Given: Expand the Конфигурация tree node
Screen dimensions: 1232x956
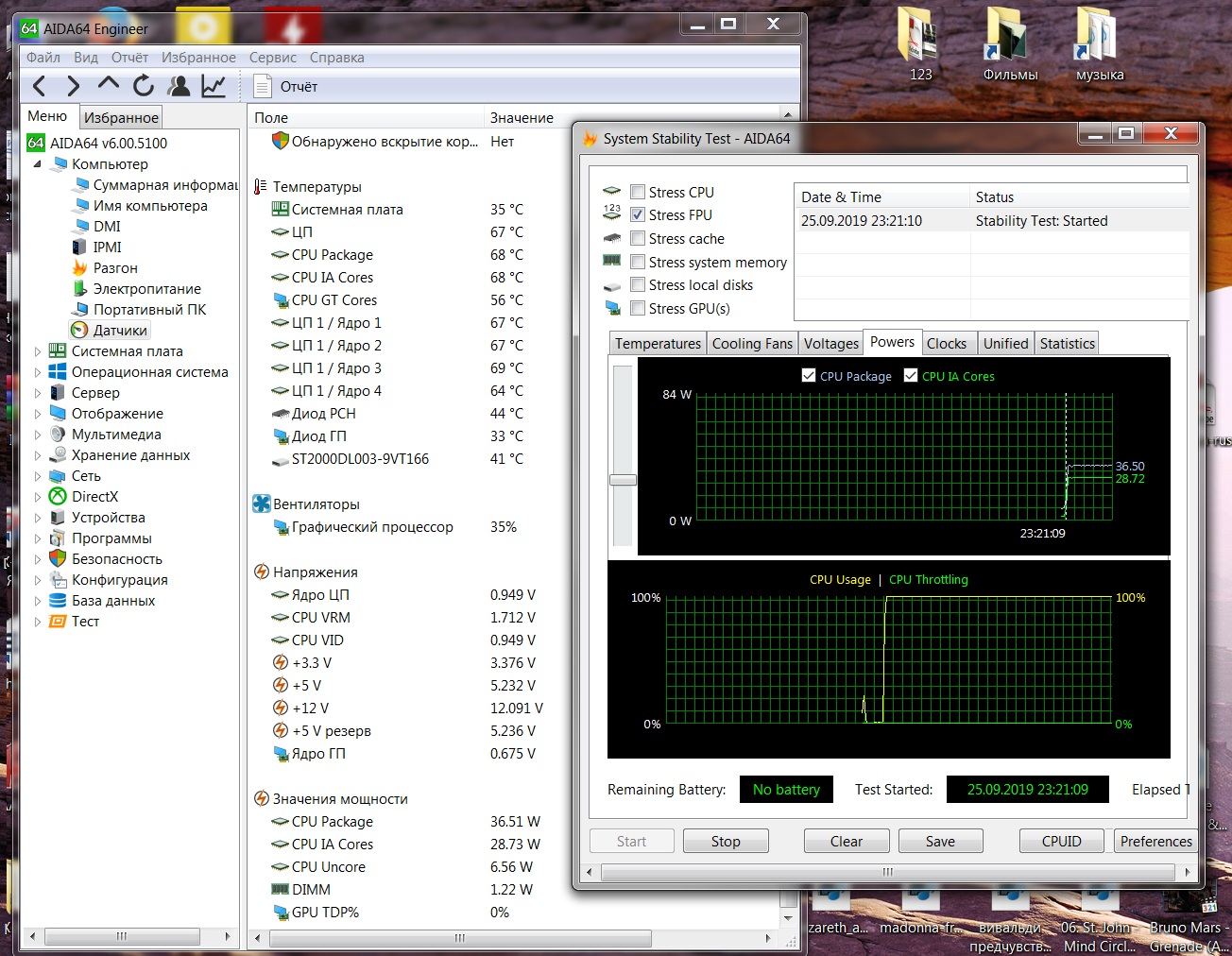Looking at the screenshot, I should 38,580.
